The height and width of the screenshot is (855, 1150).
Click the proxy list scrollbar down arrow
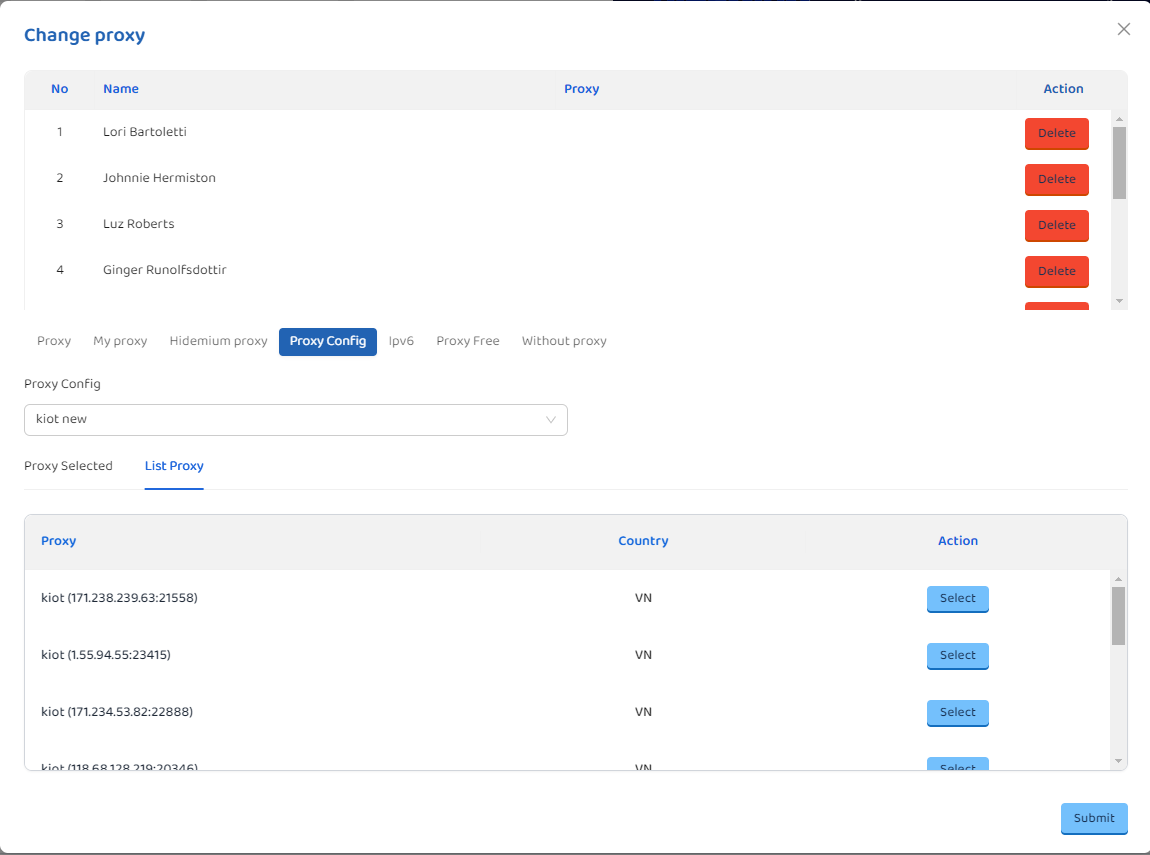(1119, 761)
